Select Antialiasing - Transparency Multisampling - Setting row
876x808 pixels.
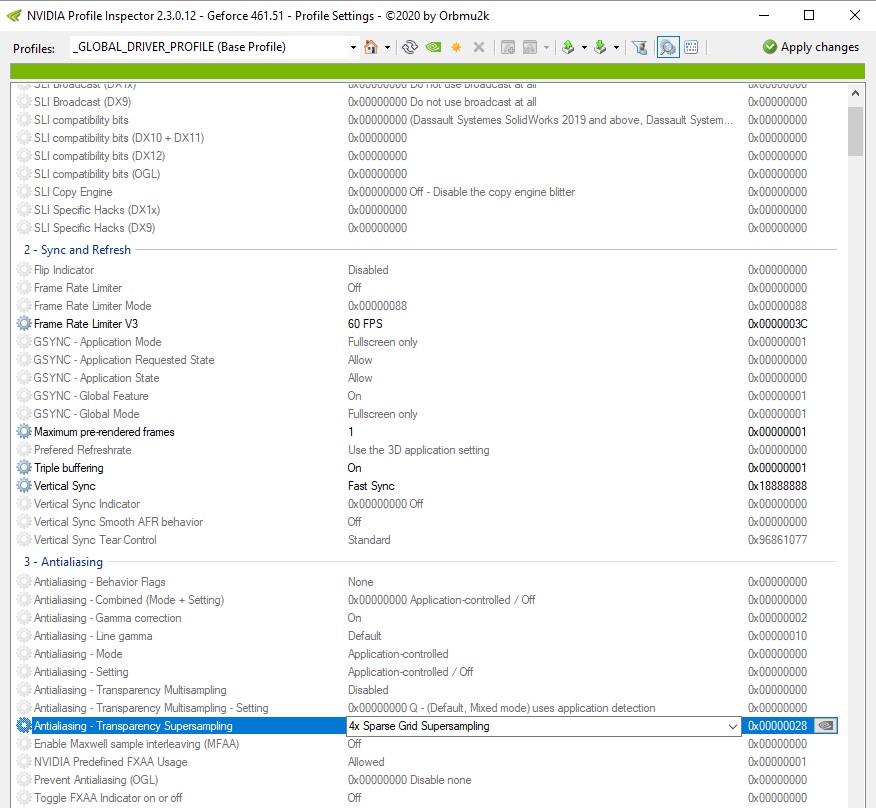point(425,708)
